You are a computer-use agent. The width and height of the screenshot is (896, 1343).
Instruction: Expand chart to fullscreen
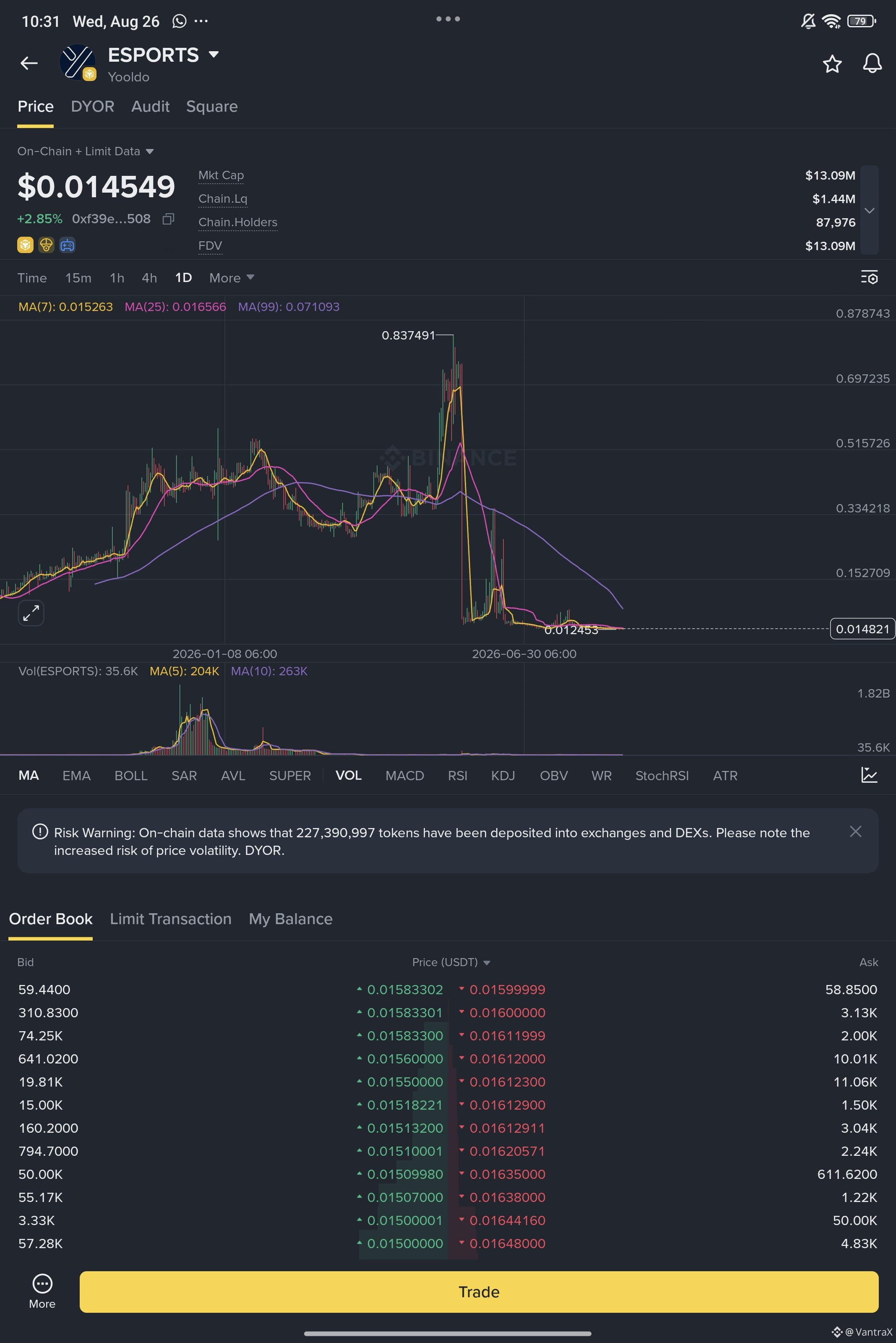coord(31,613)
